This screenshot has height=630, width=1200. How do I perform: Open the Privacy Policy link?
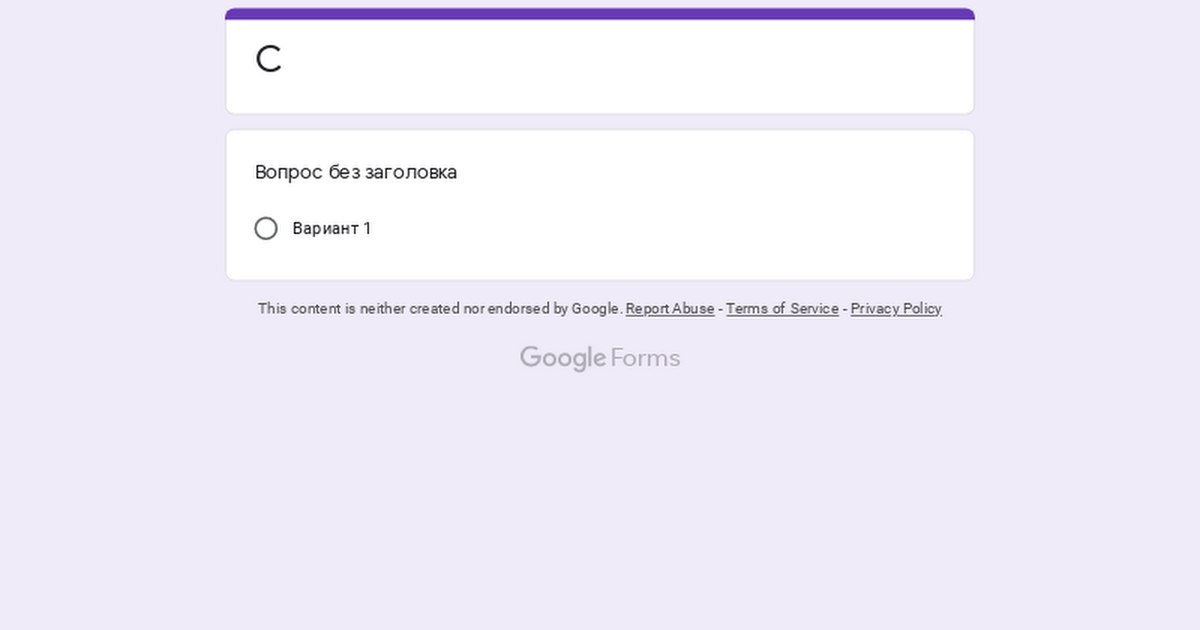point(896,309)
